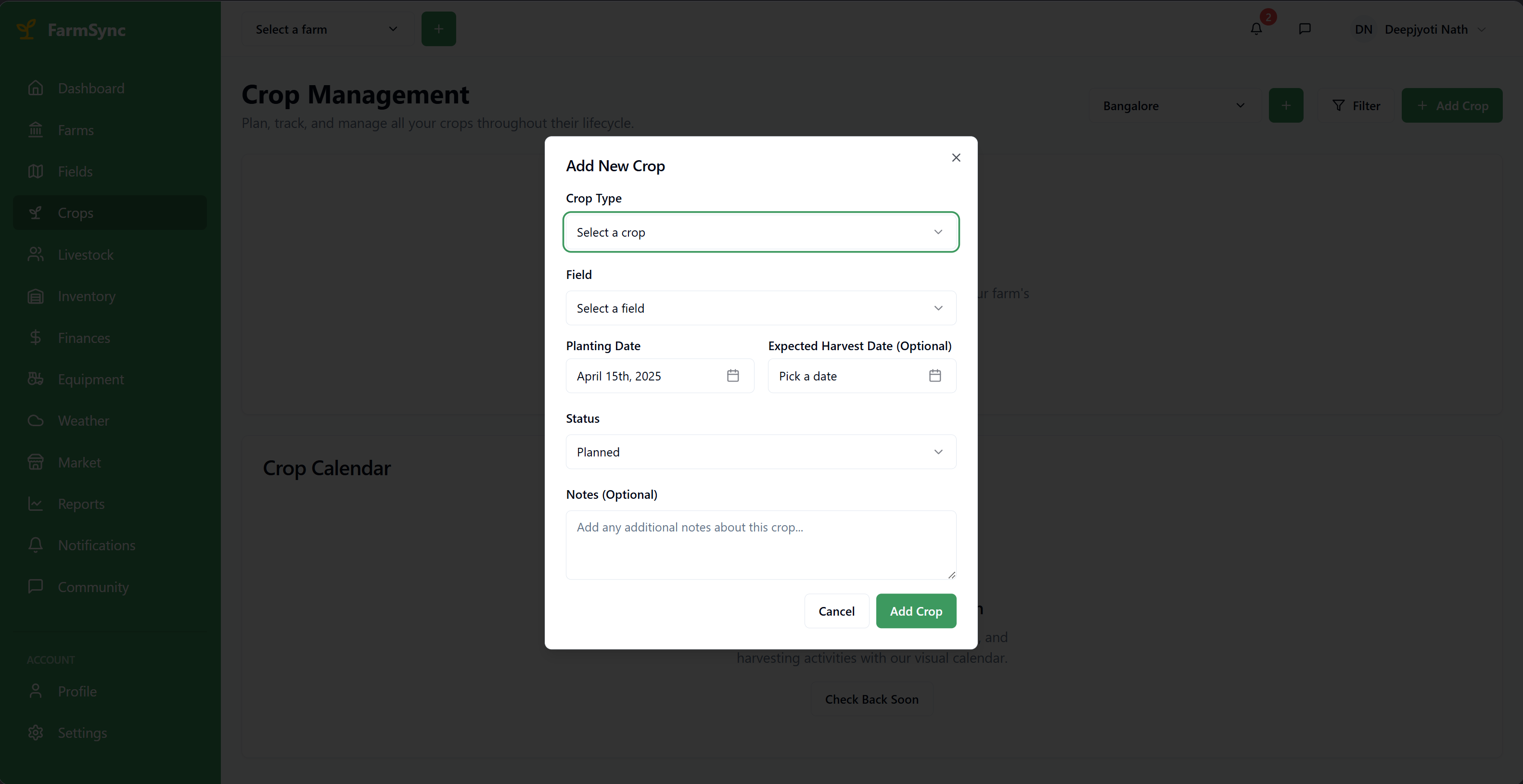Open the Select a farm dropdown
1523x784 pixels.
pyautogui.click(x=327, y=29)
